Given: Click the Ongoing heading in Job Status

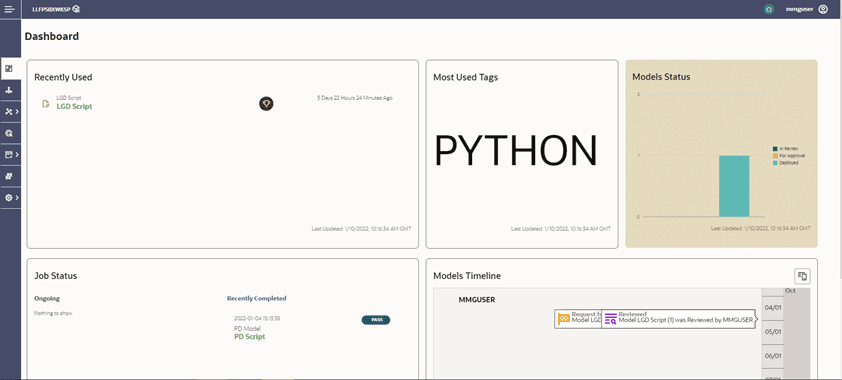Looking at the screenshot, I should (x=47, y=298).
